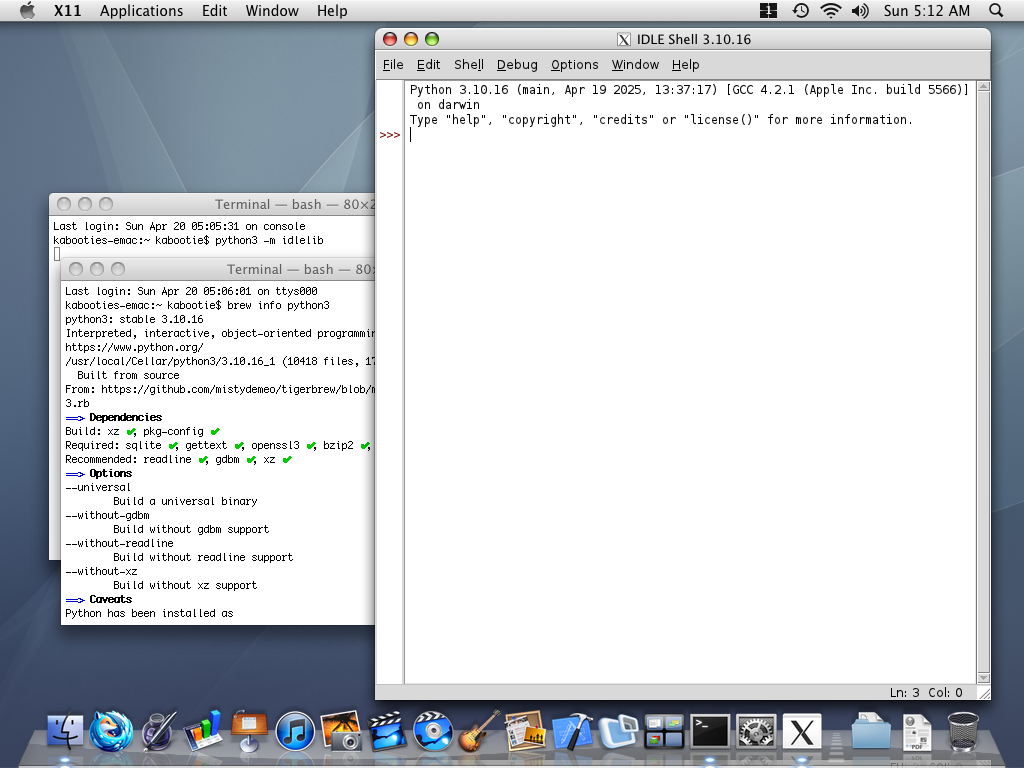The width and height of the screenshot is (1024, 768).
Task: Open System Preferences gear in dock
Action: 756,731
